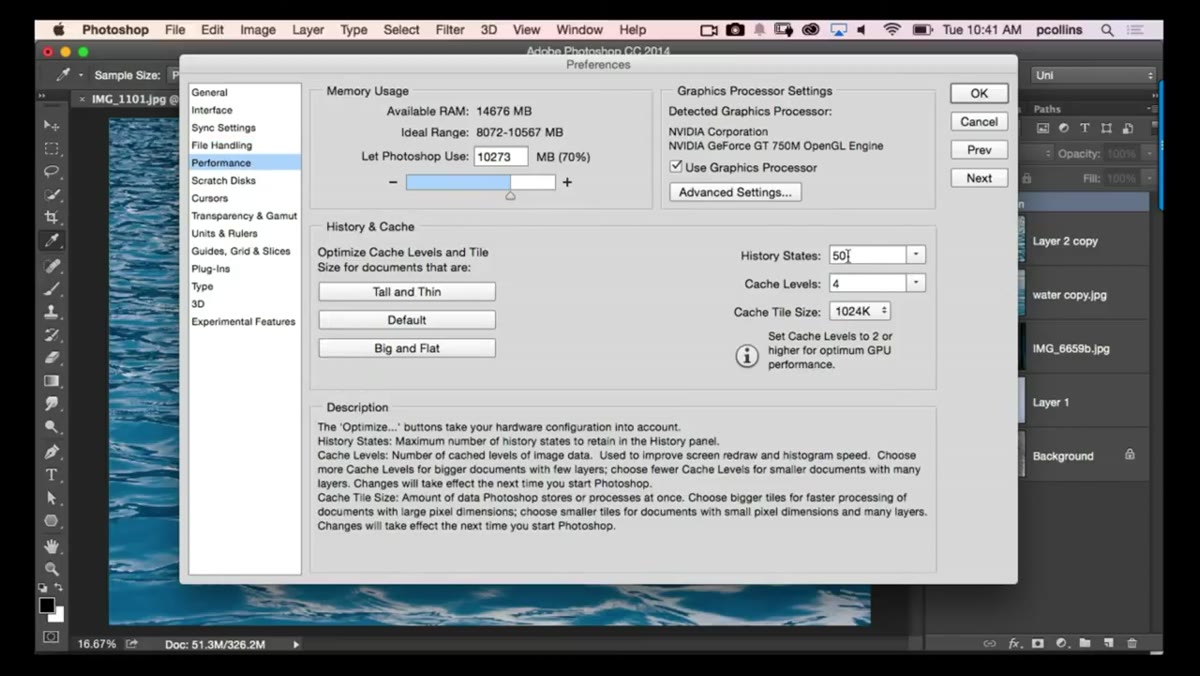Open the Uni workspace dropdown

[1094, 75]
